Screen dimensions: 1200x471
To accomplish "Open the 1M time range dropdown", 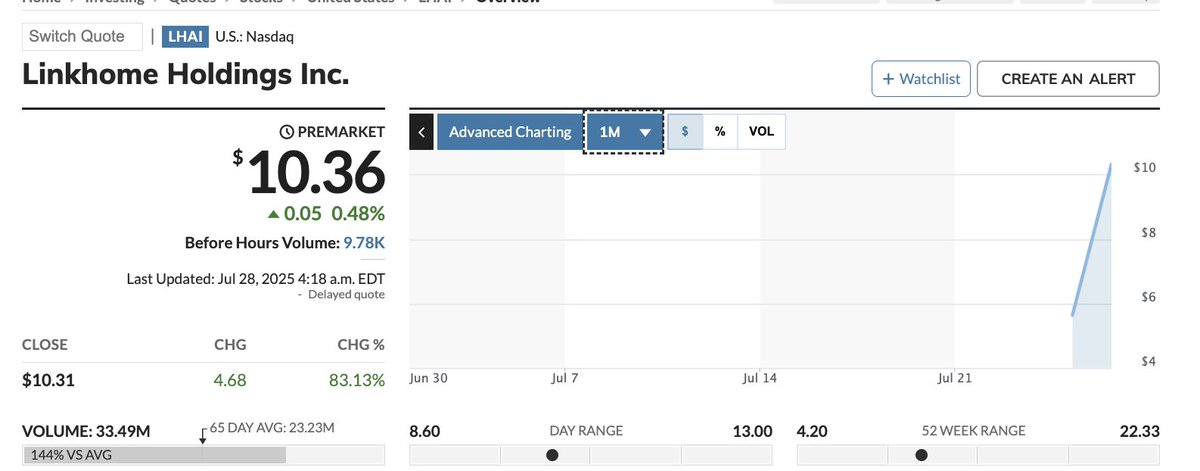I will [624, 132].
